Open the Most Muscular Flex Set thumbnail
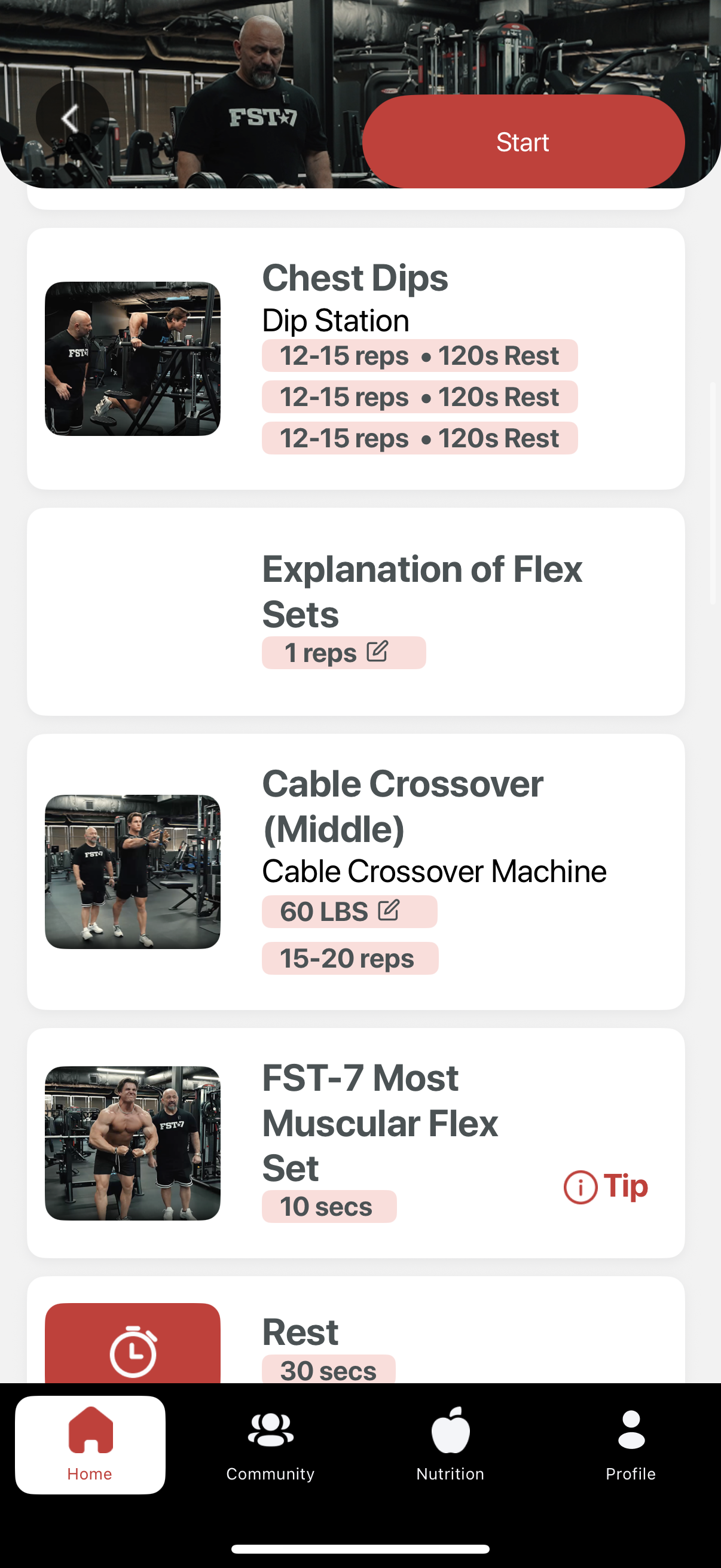721x1568 pixels. 133,1143
